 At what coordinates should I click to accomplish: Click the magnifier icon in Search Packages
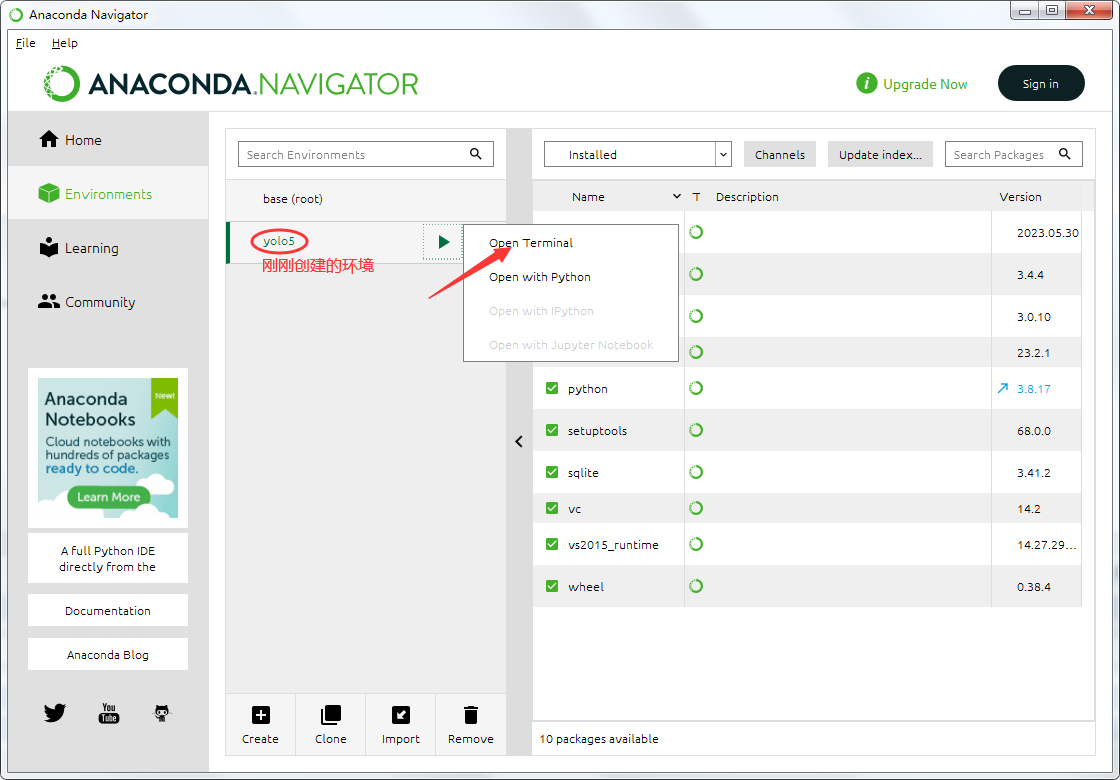click(1064, 154)
